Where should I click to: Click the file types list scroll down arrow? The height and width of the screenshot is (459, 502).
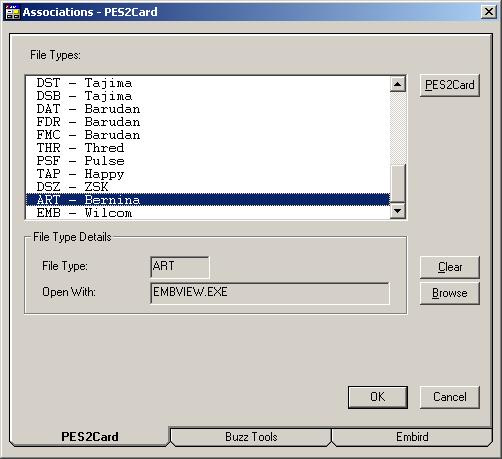(398, 211)
